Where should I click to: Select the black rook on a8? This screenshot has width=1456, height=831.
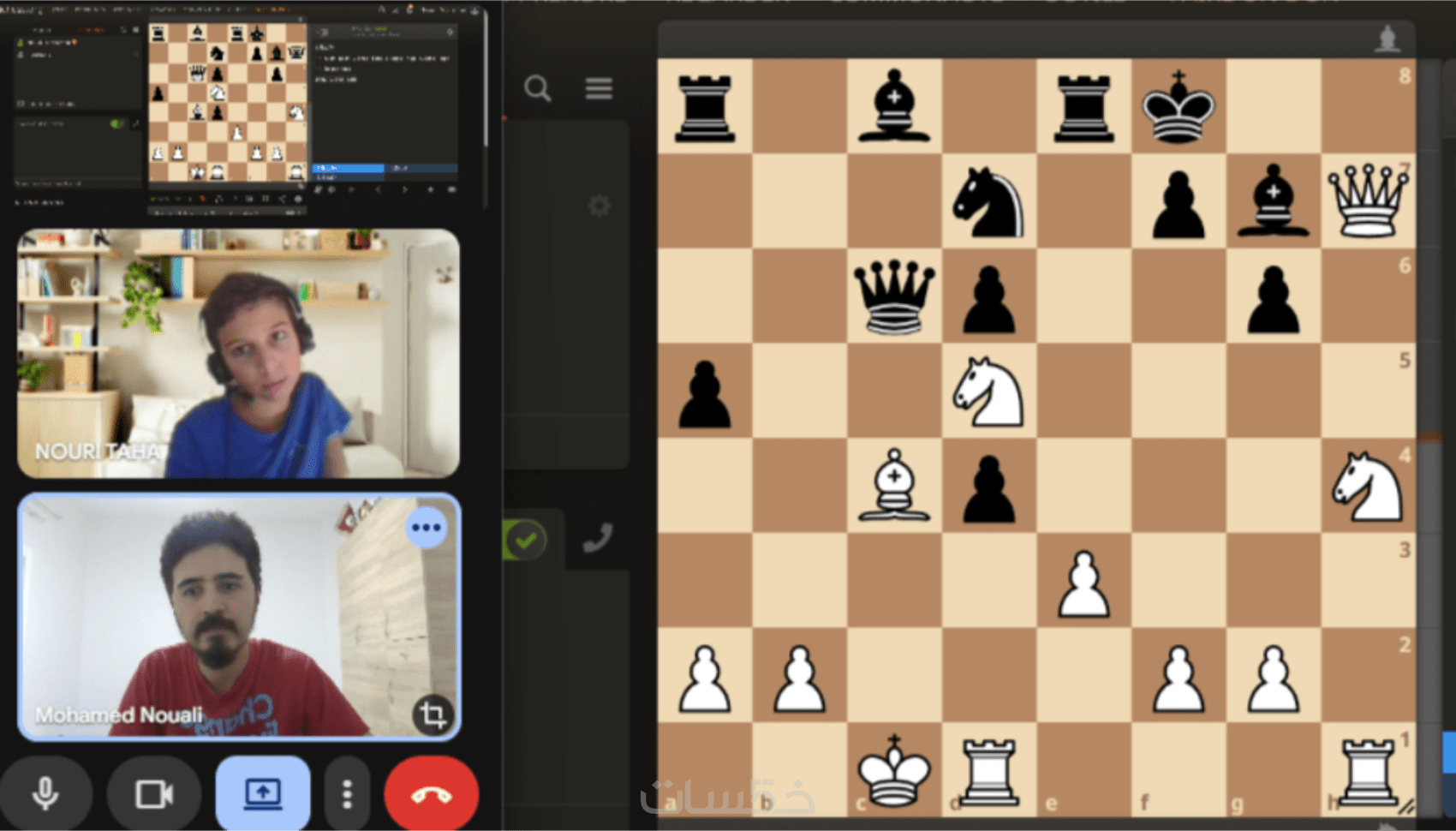pos(705,107)
